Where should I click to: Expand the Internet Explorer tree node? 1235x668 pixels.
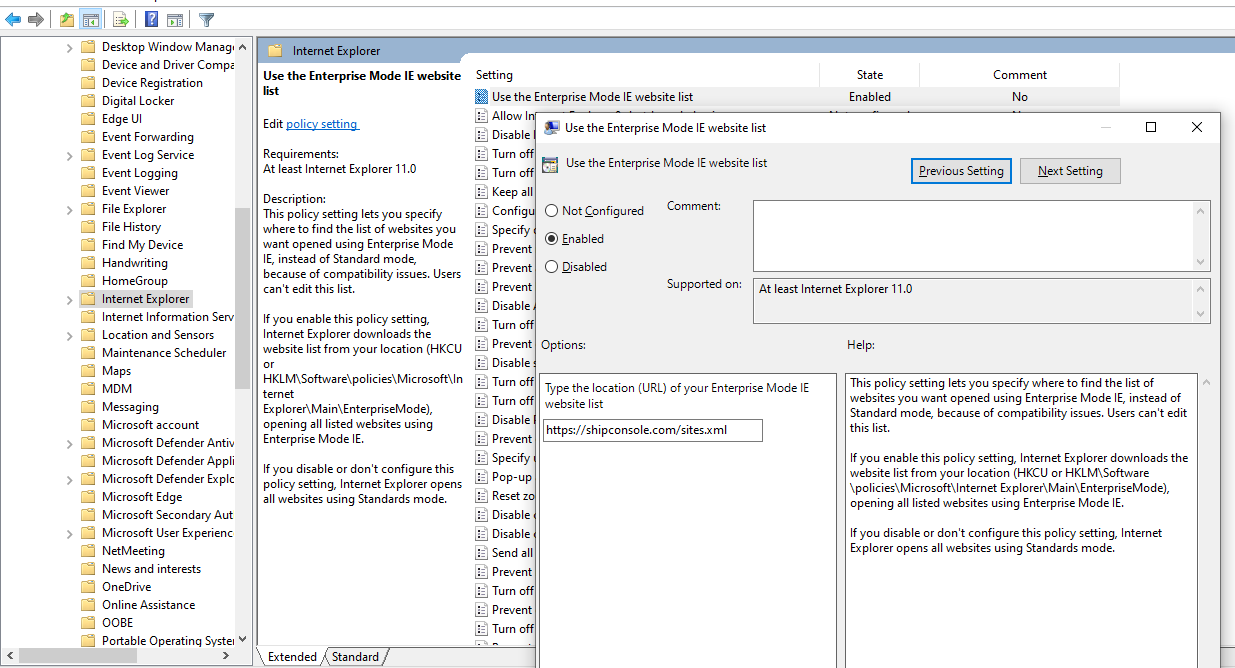tap(69, 299)
